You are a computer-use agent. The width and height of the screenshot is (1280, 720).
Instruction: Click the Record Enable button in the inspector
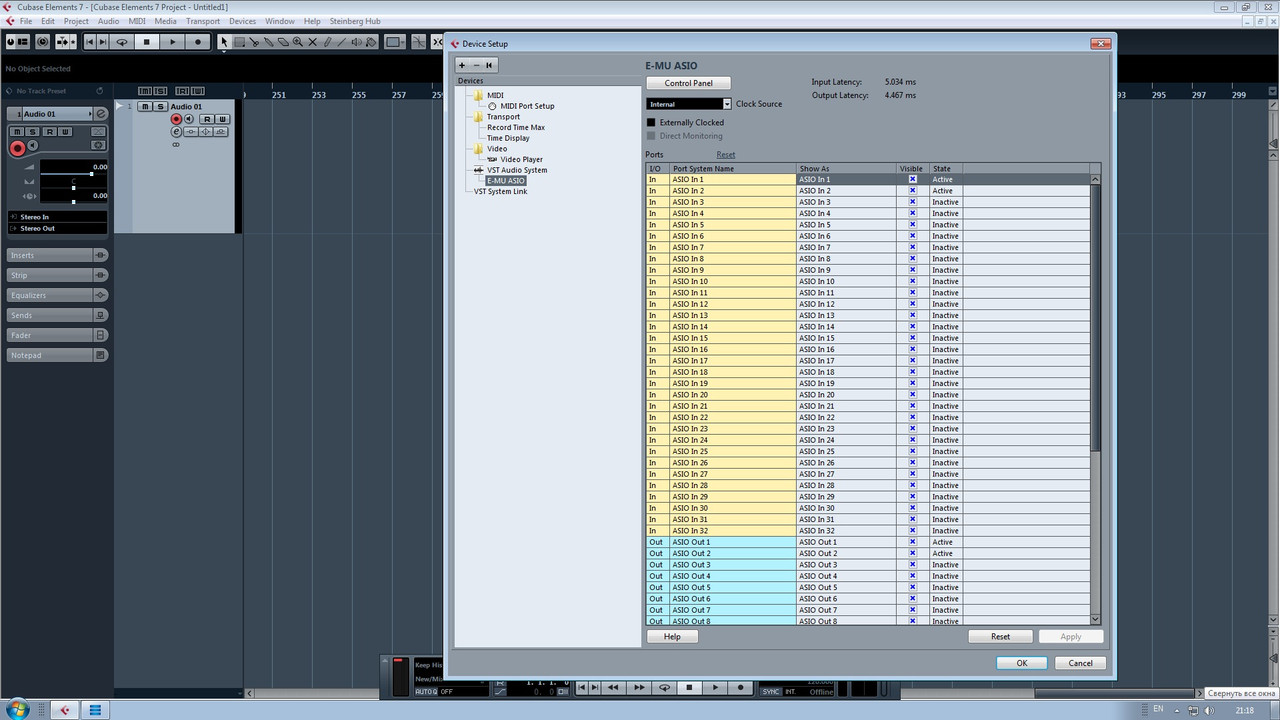click(17, 148)
